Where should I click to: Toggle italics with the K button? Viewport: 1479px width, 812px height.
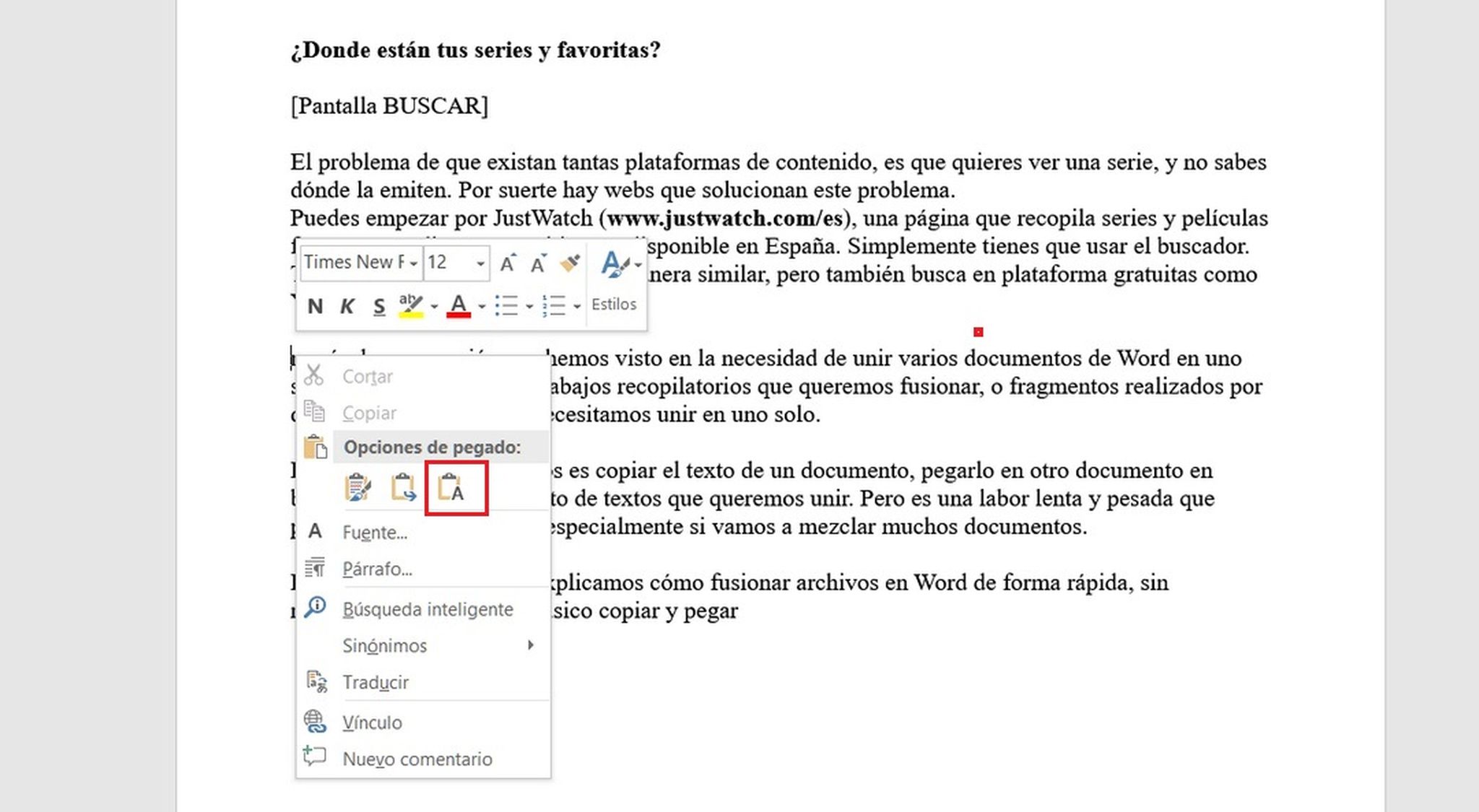tap(347, 306)
